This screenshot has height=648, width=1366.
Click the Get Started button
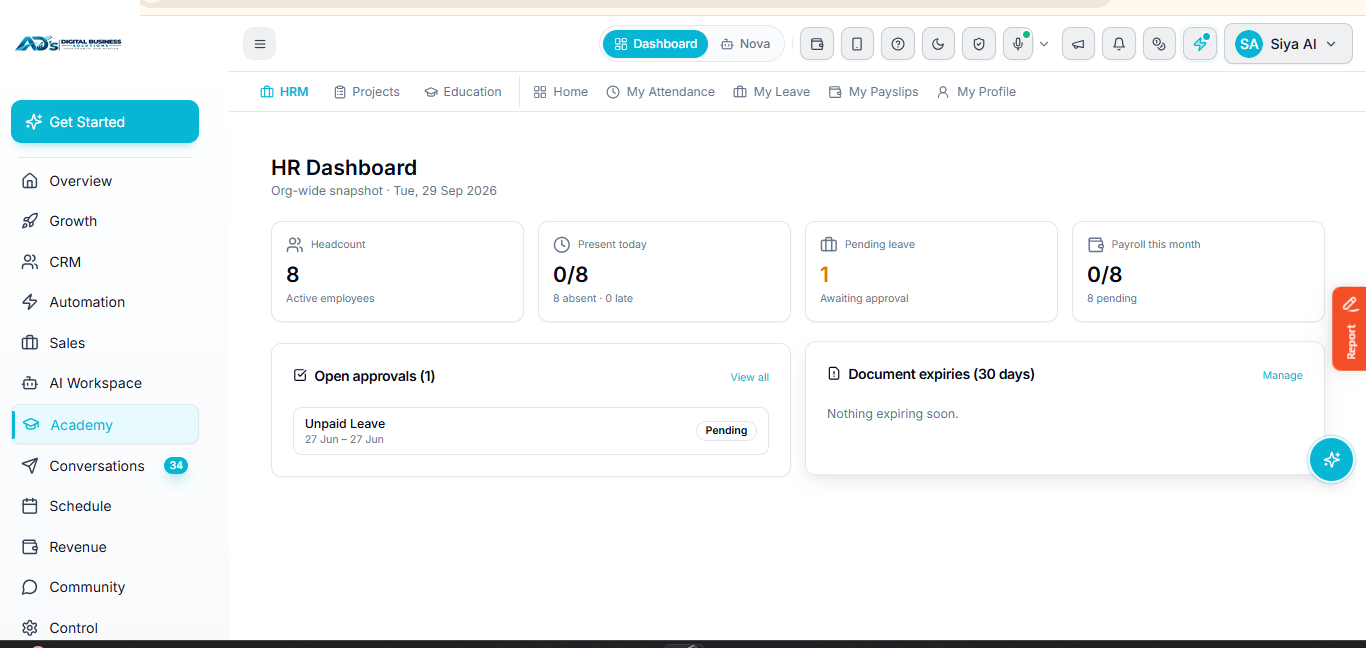[105, 122]
